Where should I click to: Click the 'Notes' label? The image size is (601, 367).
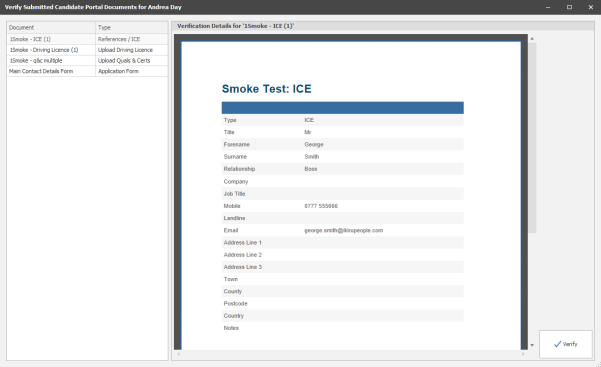(231, 328)
